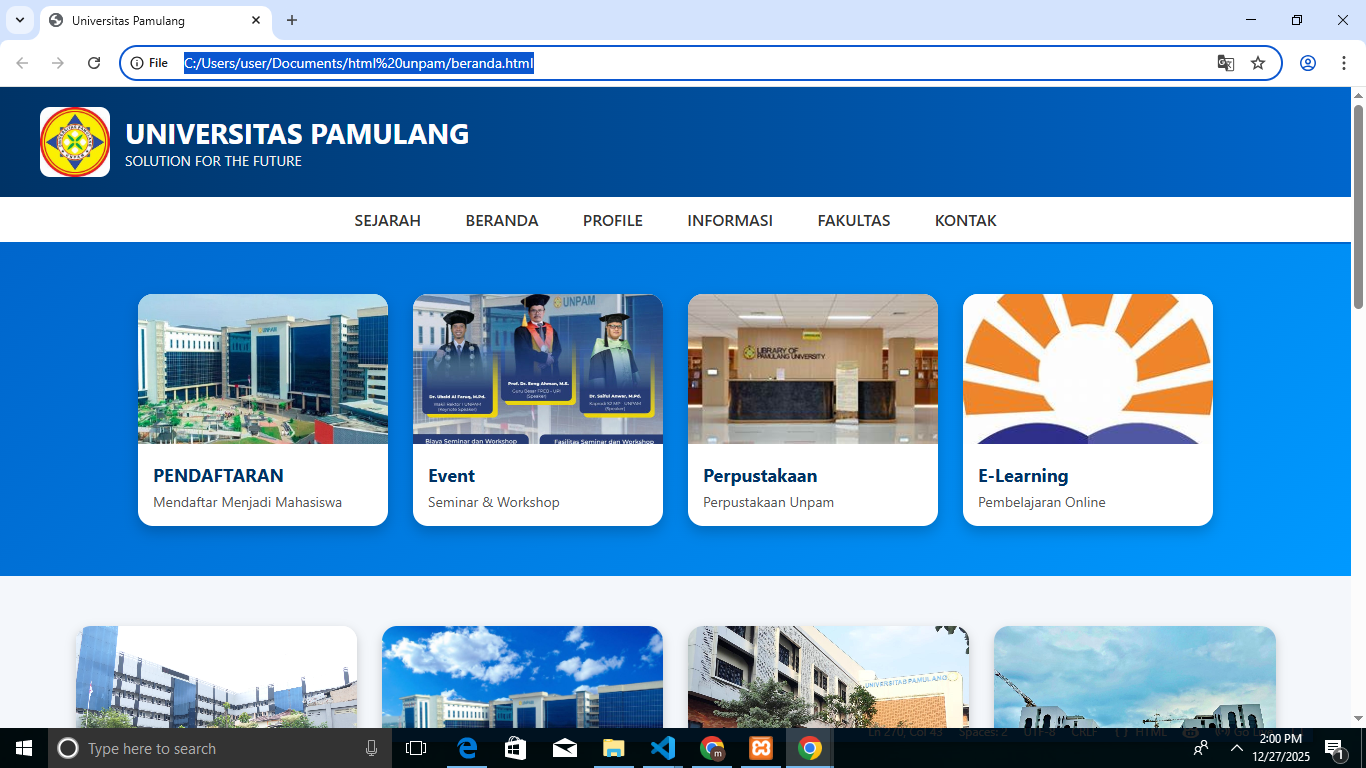Open the E-Learning sun logo image
The width and height of the screenshot is (1366, 768).
tap(1088, 369)
